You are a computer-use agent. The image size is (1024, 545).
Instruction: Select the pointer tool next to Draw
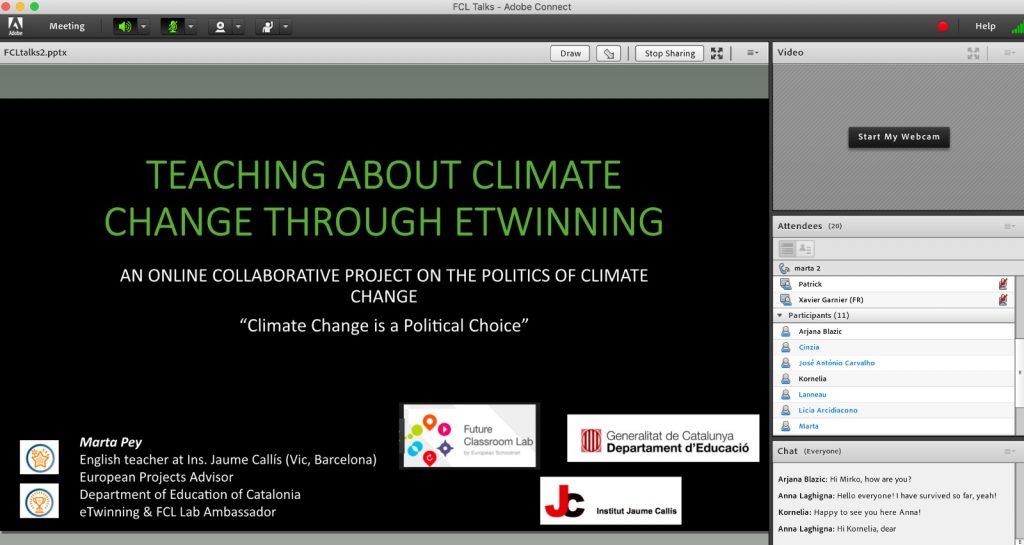coord(607,53)
